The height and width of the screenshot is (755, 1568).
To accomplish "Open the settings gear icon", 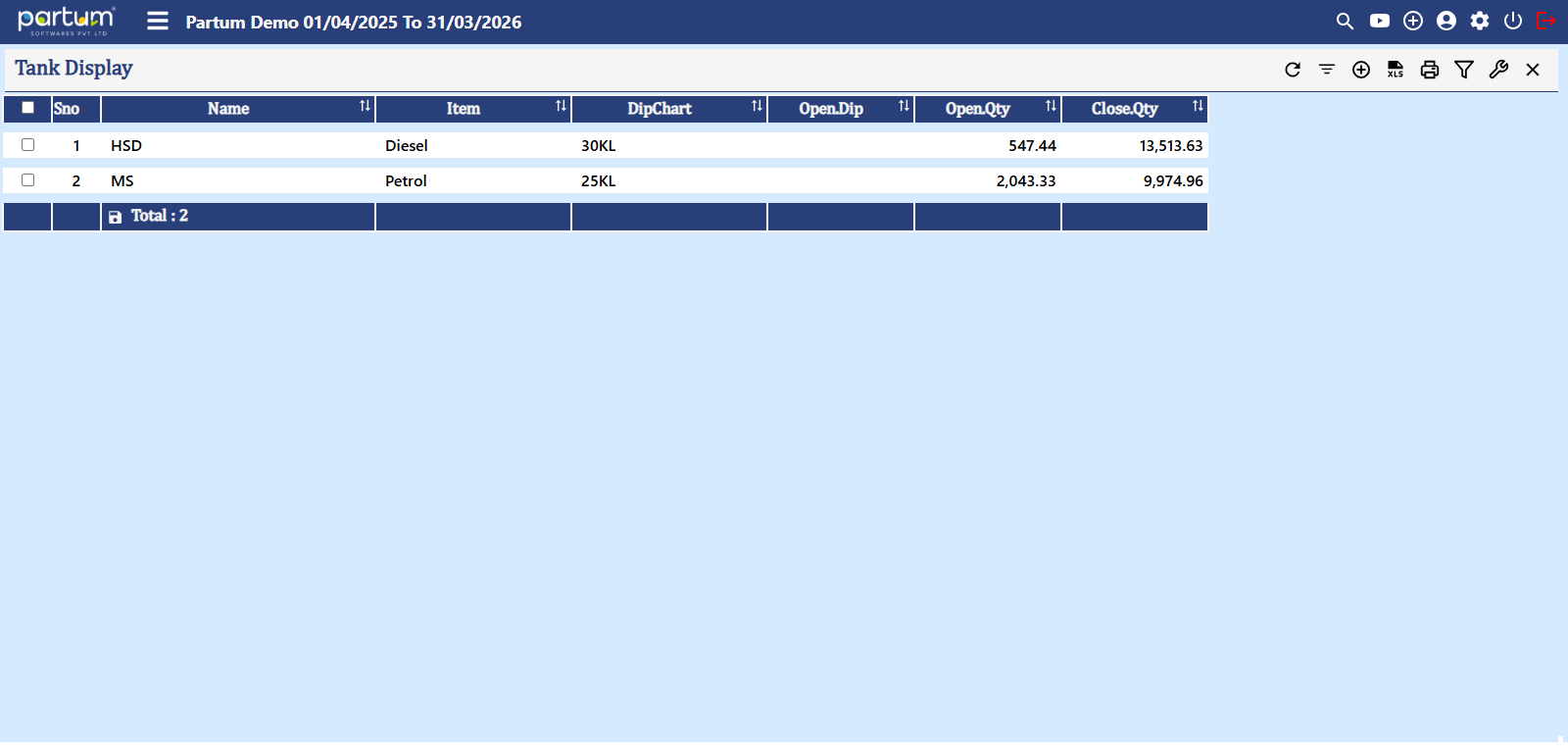I will pyautogui.click(x=1480, y=21).
